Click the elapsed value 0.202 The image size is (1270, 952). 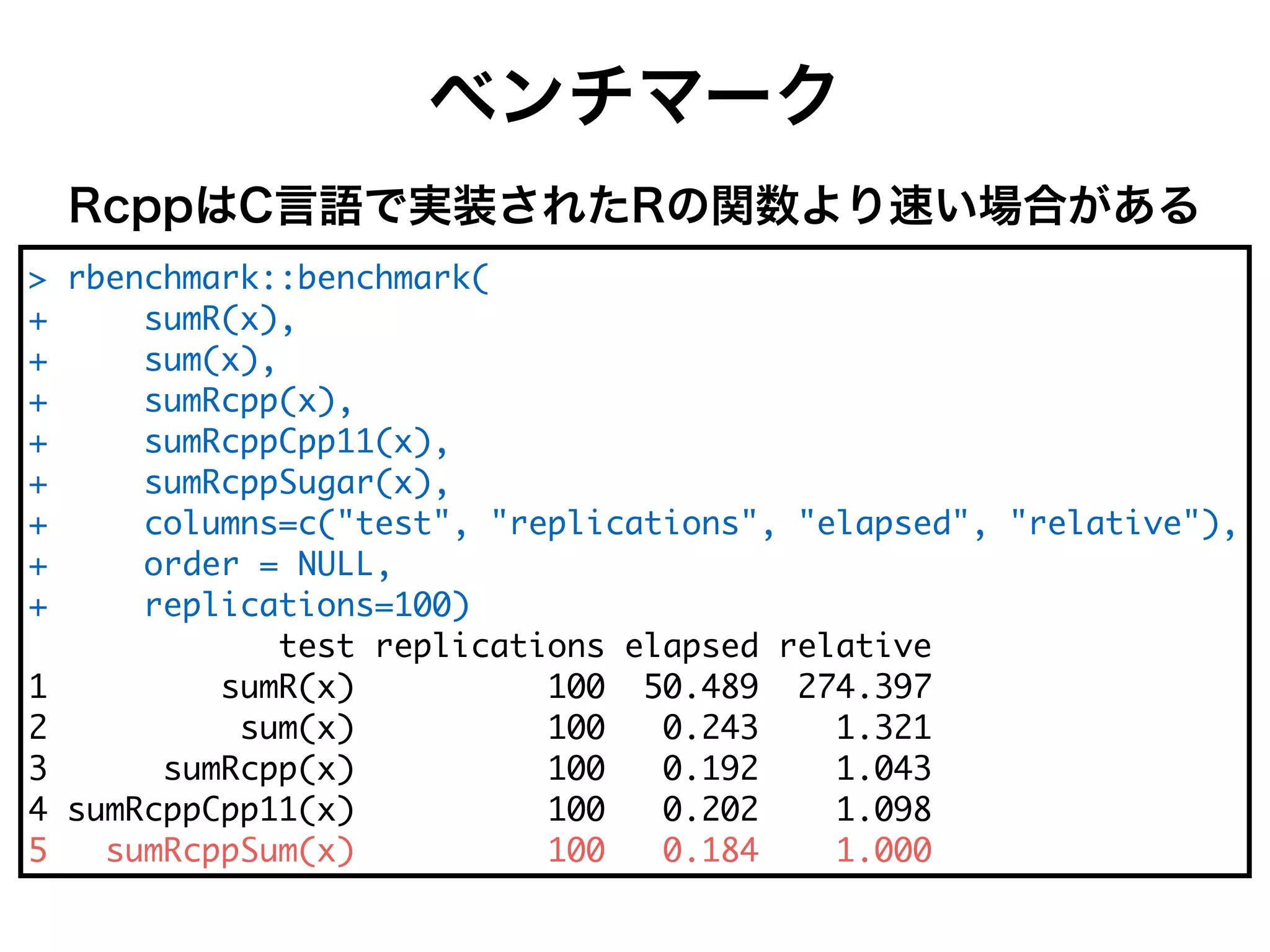[x=710, y=809]
